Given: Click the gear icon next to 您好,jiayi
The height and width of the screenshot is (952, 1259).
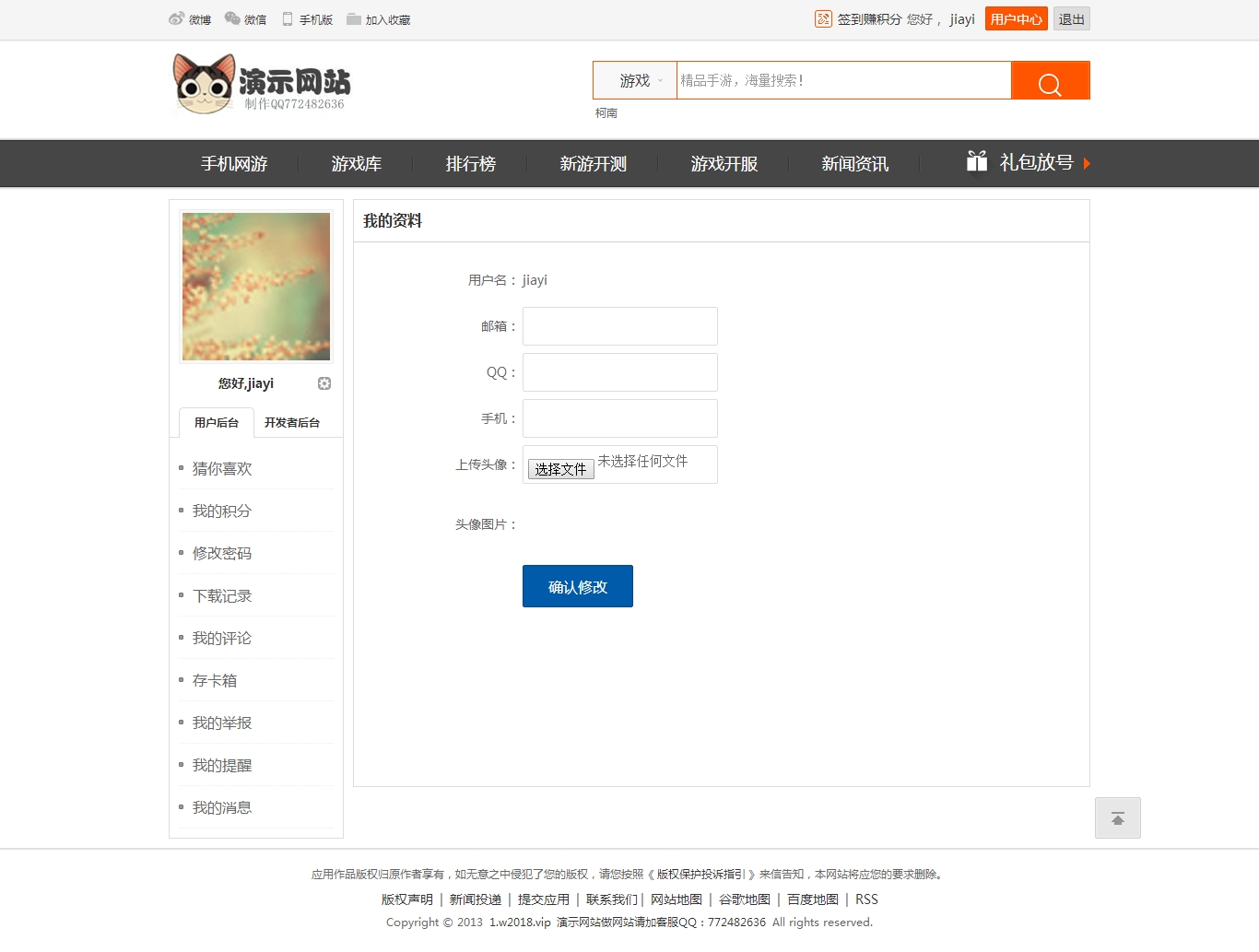Looking at the screenshot, I should [324, 382].
